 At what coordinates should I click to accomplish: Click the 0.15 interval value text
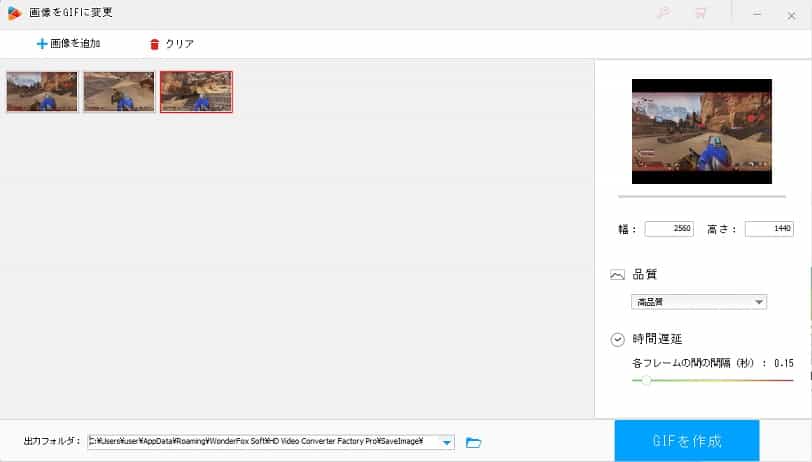pyautogui.click(x=784, y=363)
